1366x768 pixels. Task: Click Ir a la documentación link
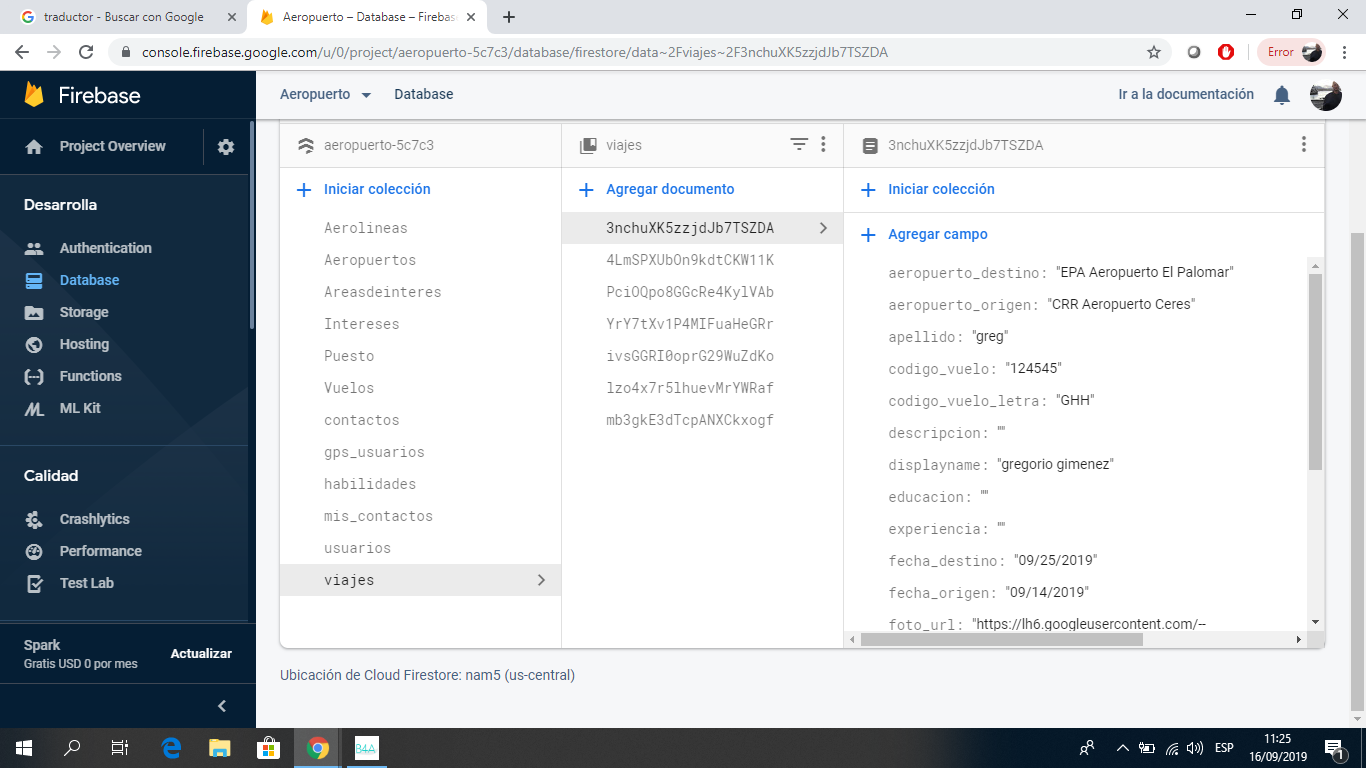click(x=1186, y=94)
